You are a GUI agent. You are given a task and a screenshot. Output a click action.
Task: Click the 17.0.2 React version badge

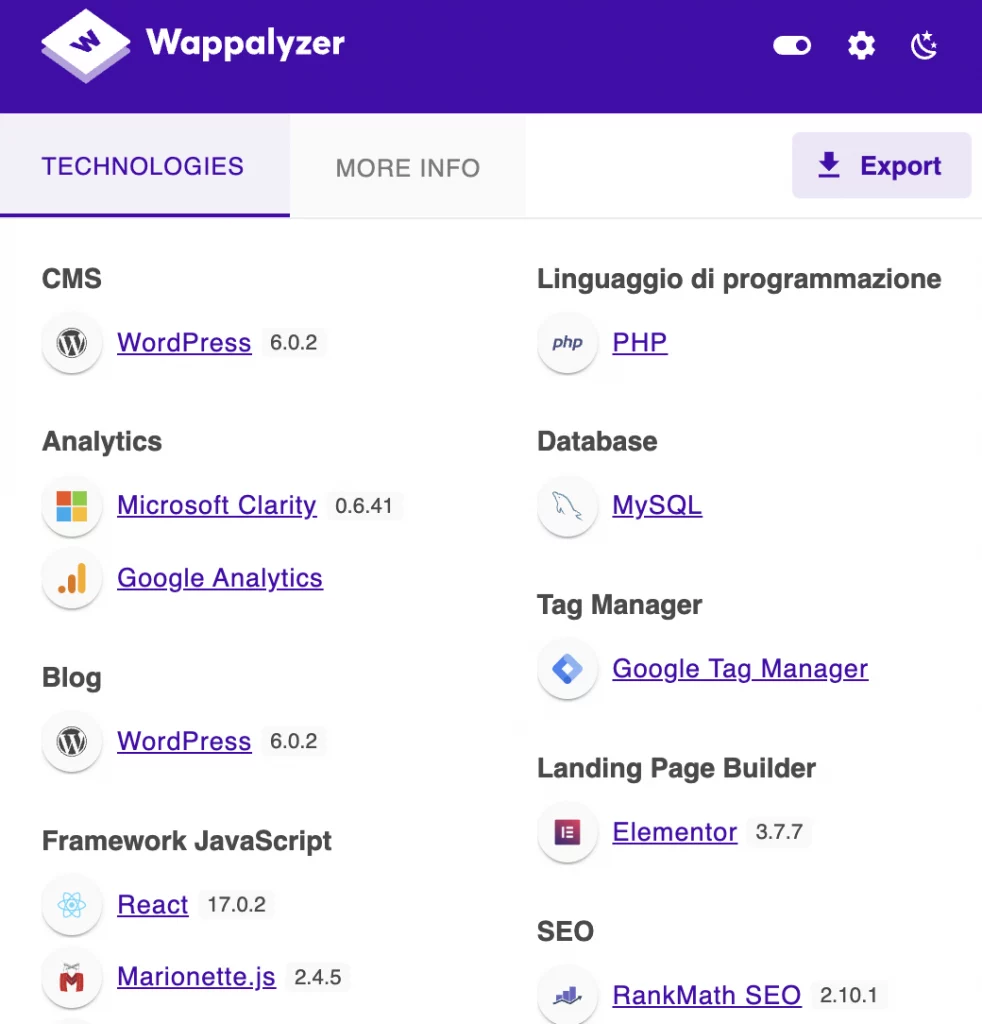pos(236,904)
